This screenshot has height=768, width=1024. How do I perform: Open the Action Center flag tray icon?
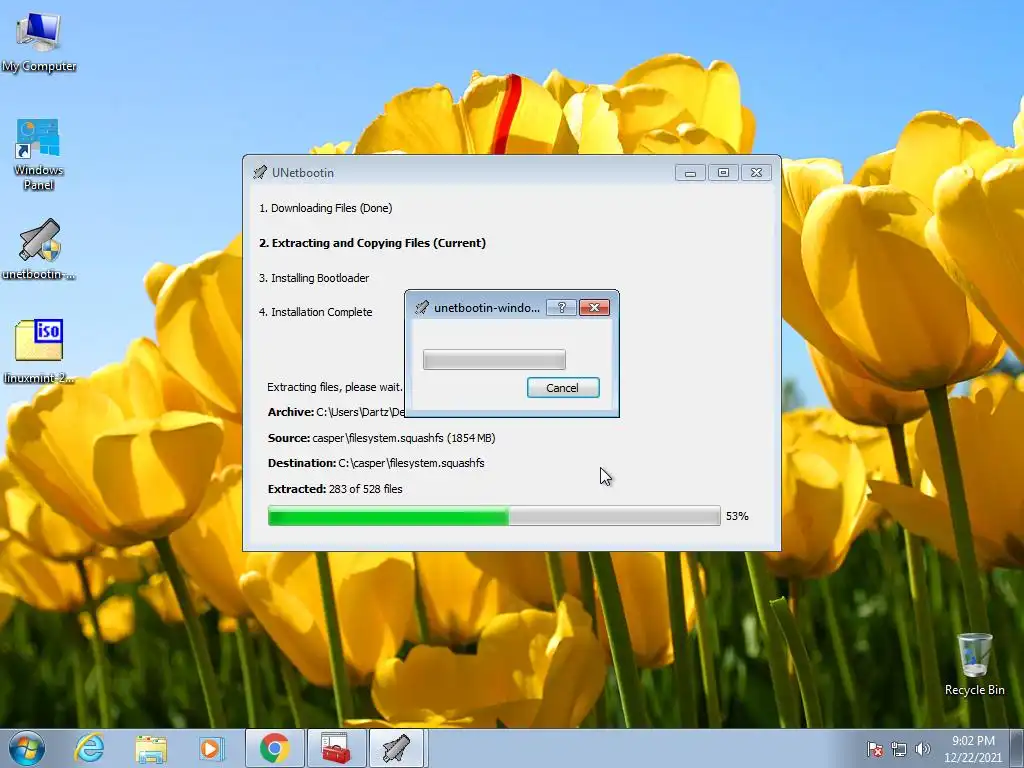coord(874,749)
